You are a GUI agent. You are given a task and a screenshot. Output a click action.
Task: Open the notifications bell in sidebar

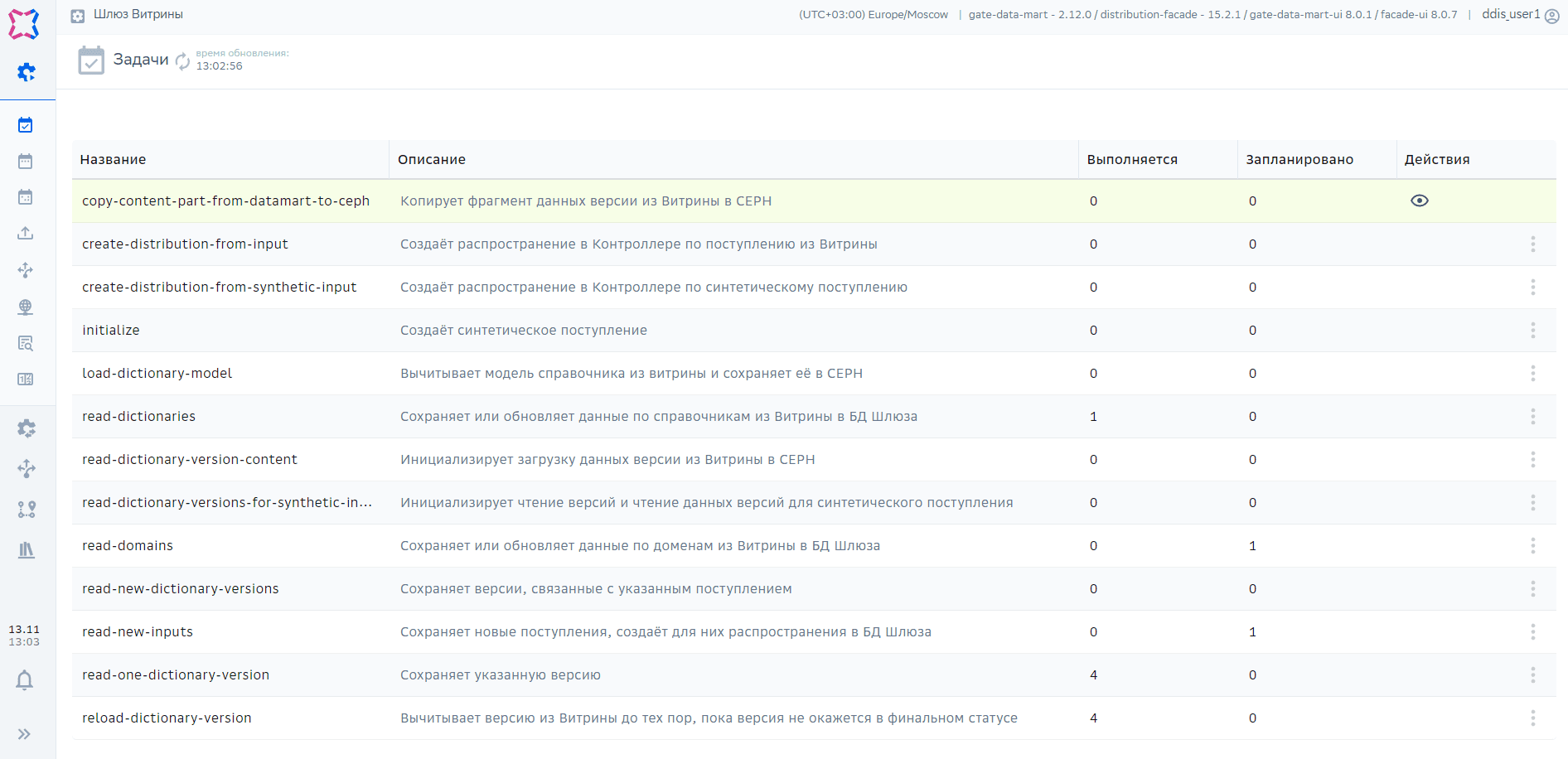point(25,680)
